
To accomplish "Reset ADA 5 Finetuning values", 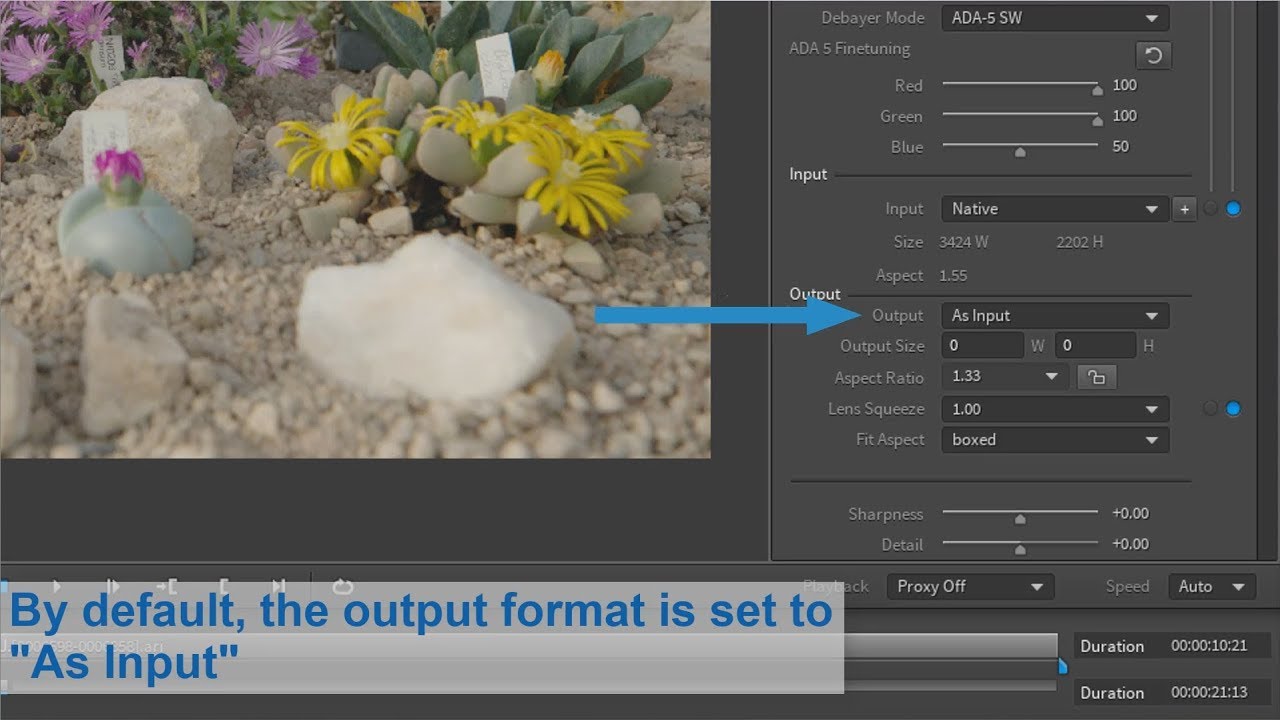I will (x=1153, y=54).
